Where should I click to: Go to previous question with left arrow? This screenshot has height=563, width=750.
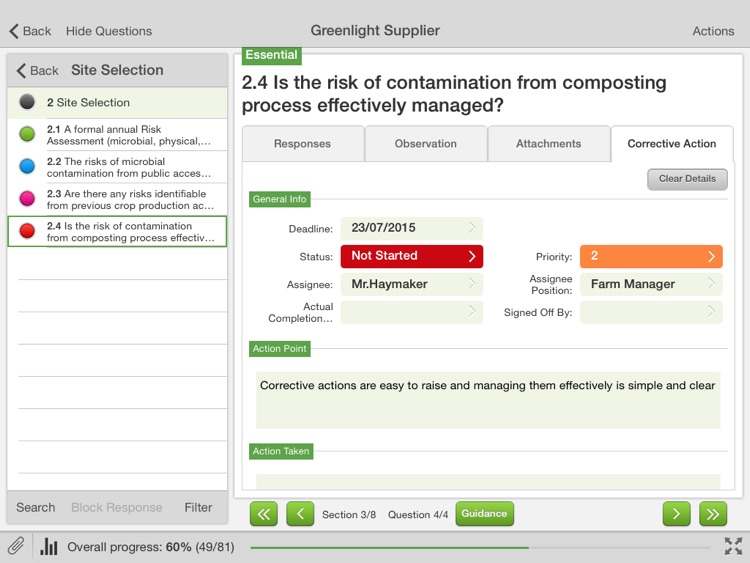click(300, 514)
